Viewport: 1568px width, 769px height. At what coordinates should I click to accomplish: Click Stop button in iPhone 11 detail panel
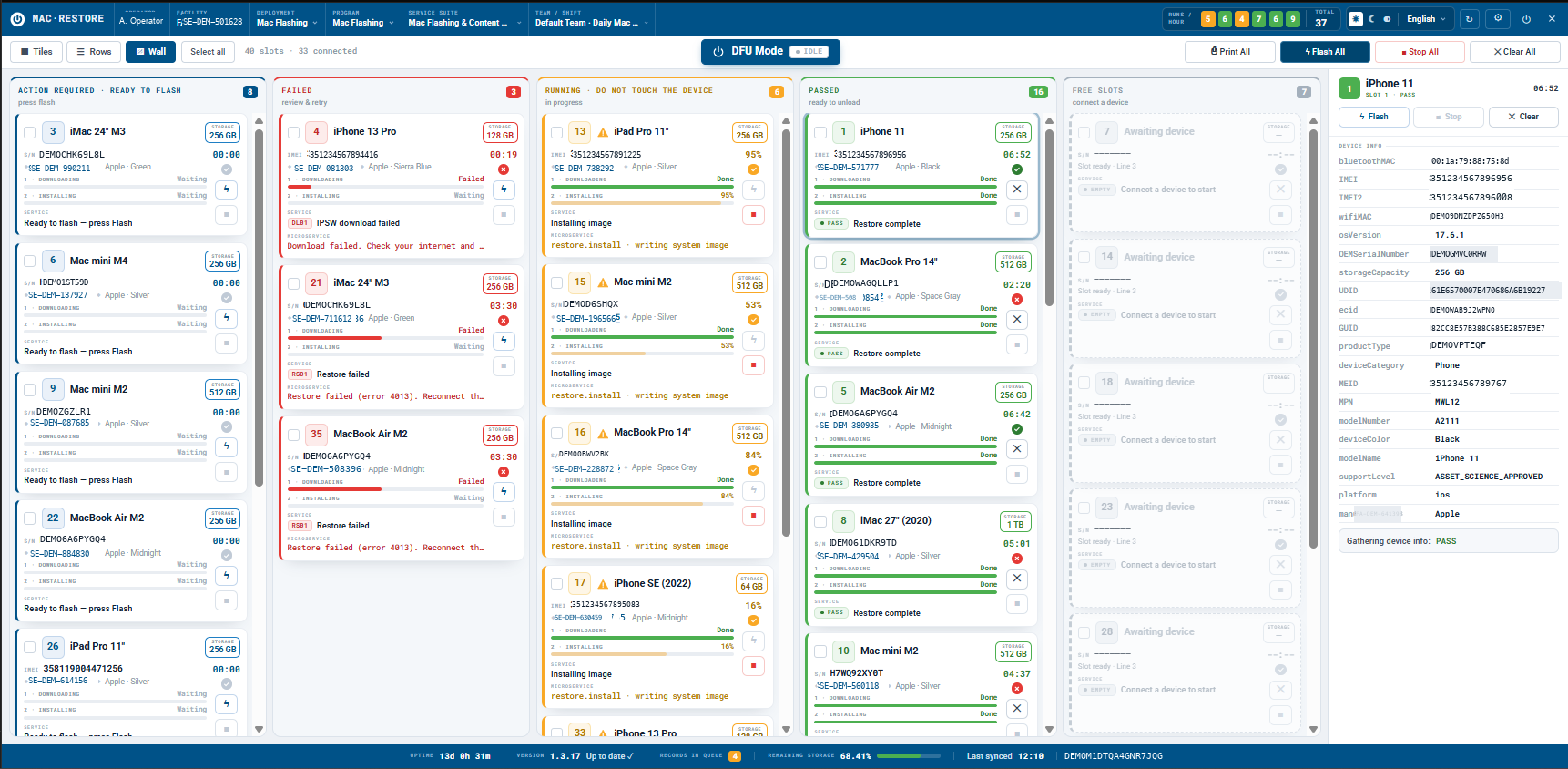pyautogui.click(x=1449, y=117)
